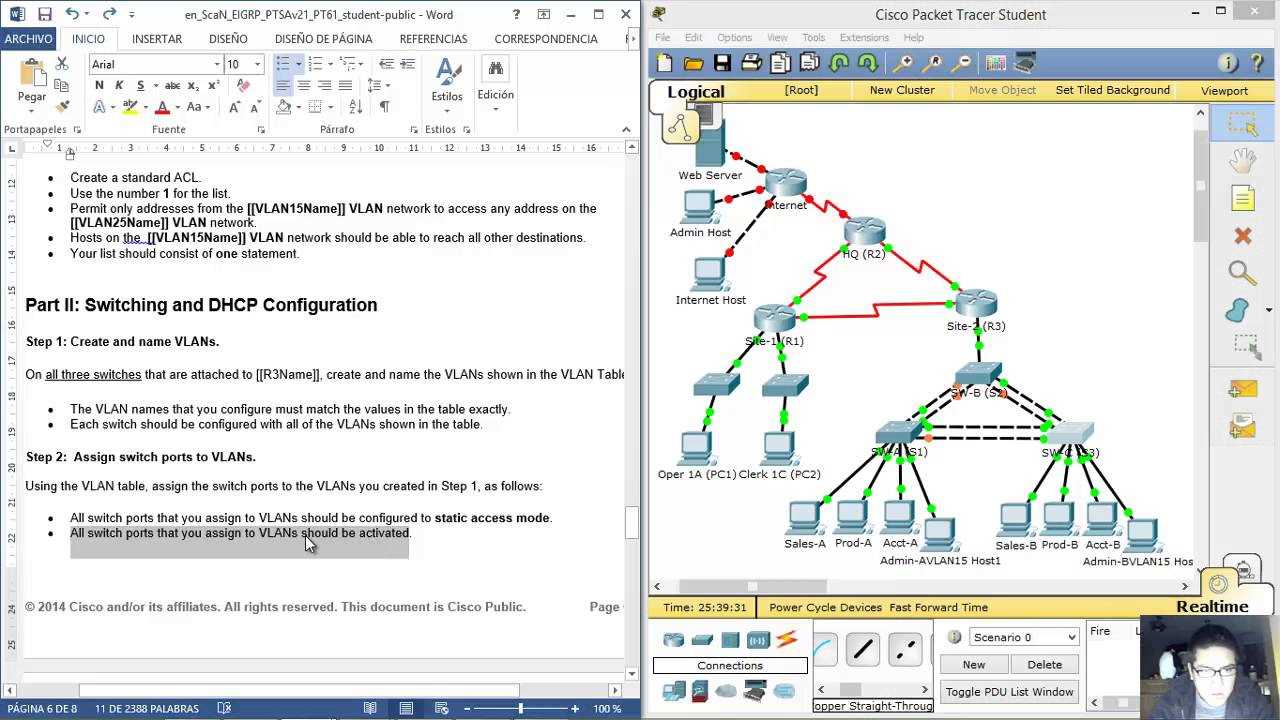Open the Extensions menu in Packet Tracer
Screen dimensions: 1280x720
click(864, 38)
